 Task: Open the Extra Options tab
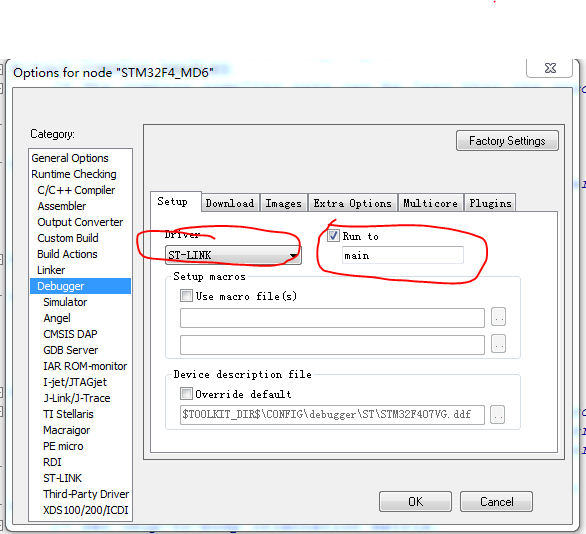[352, 203]
